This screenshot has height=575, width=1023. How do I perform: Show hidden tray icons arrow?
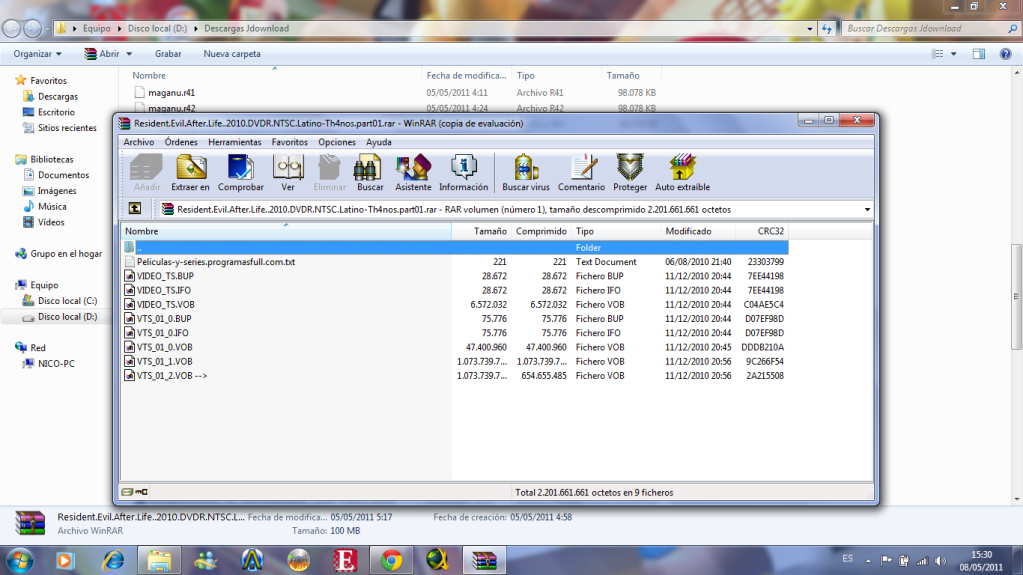[x=868, y=561]
